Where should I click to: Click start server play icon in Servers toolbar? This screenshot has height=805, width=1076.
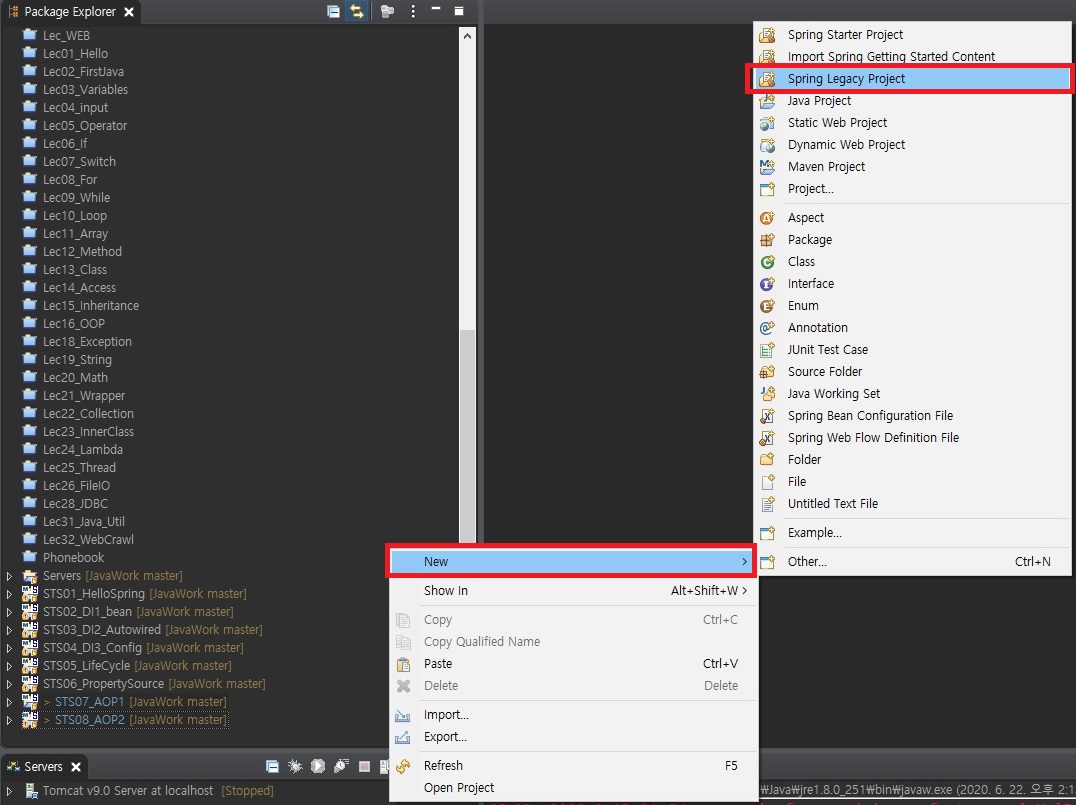[x=318, y=766]
